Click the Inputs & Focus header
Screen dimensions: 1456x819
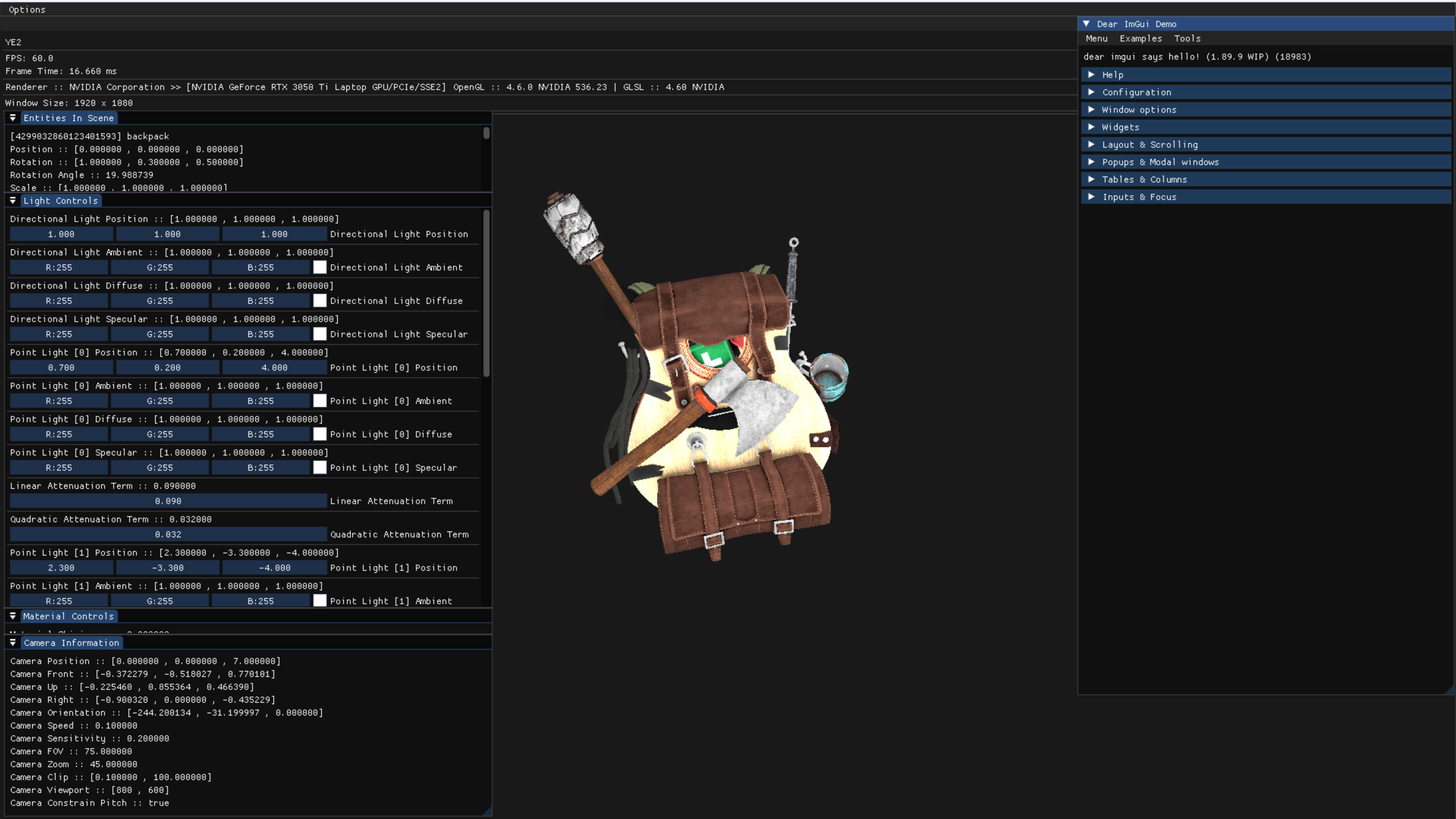point(1138,197)
